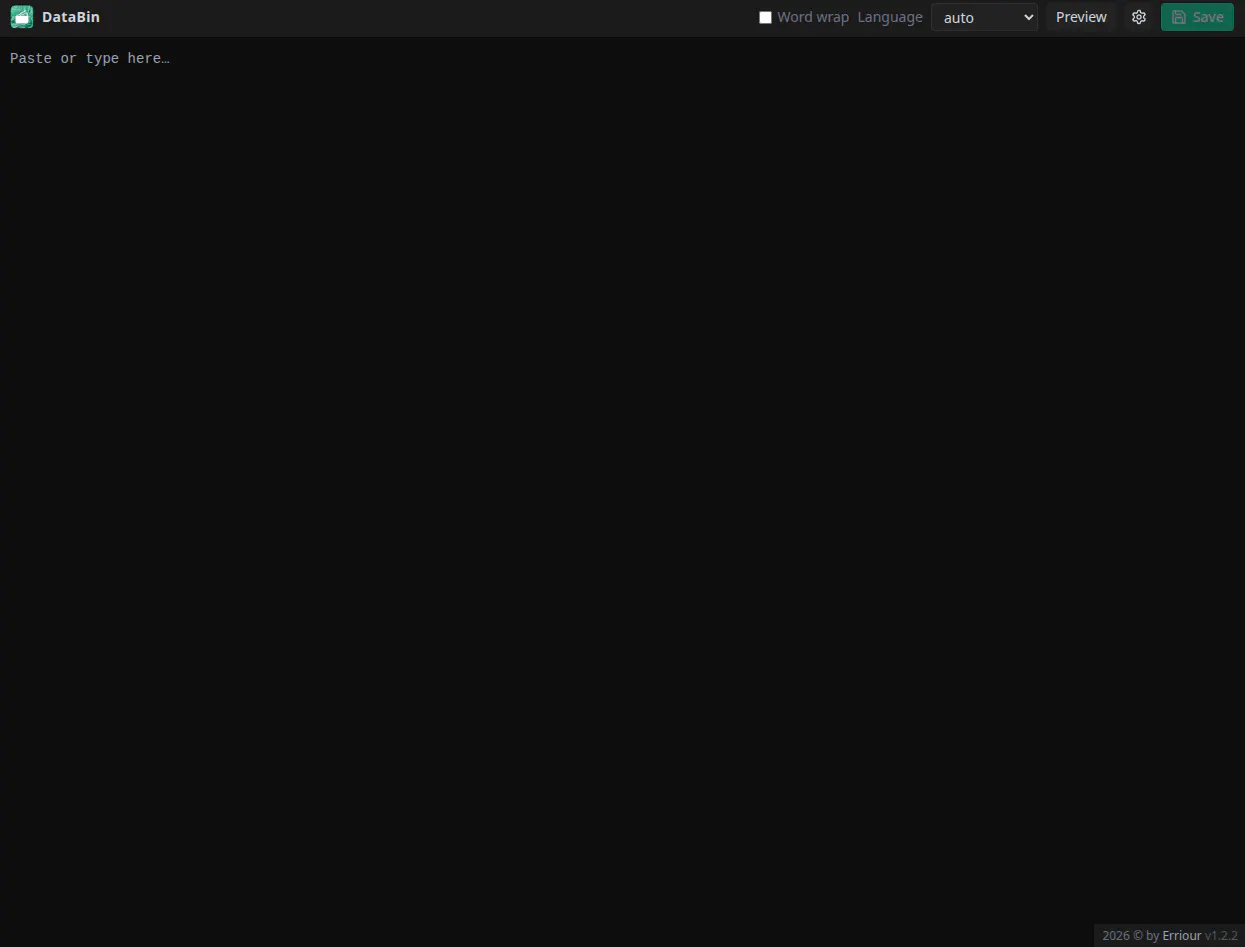Open settings with the gear icon
1245x947 pixels.
click(x=1138, y=17)
